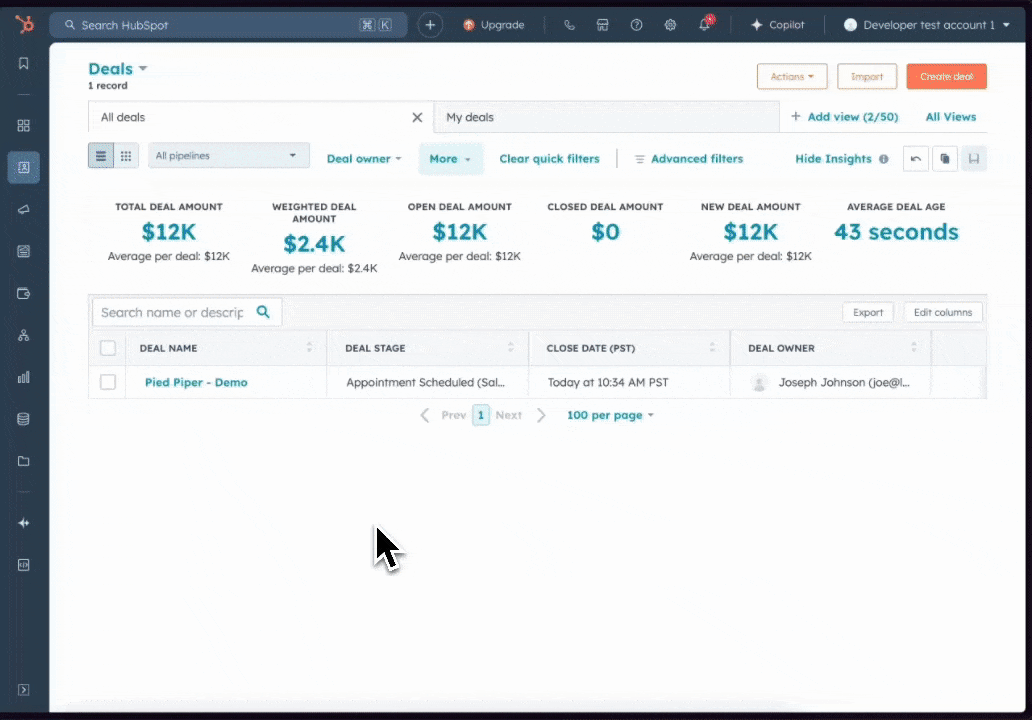Click the search name or description field
The image size is (1032, 720).
click(x=173, y=312)
